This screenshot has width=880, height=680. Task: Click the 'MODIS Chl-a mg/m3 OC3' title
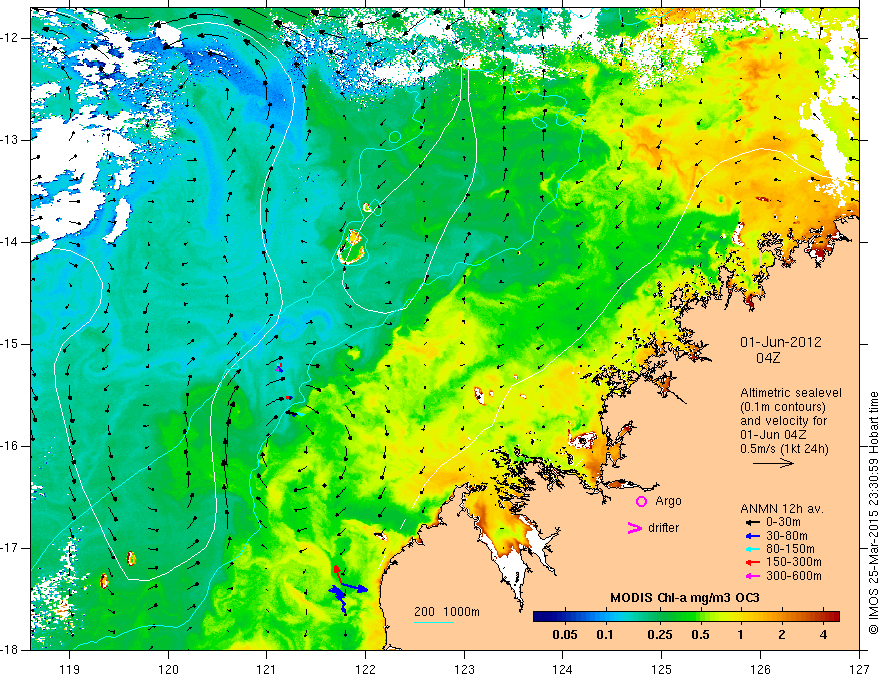685,598
